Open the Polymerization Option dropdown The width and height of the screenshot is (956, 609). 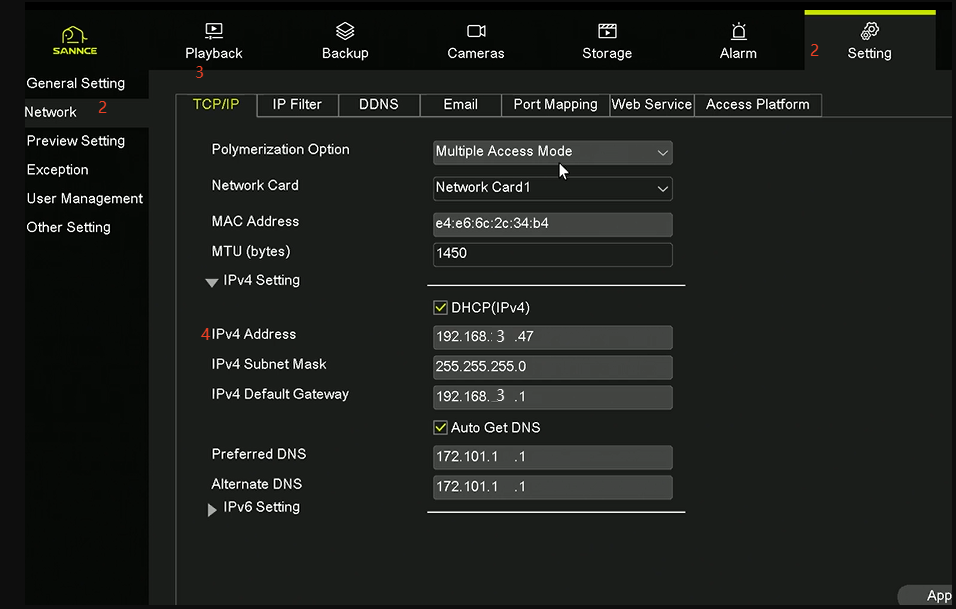(x=552, y=152)
